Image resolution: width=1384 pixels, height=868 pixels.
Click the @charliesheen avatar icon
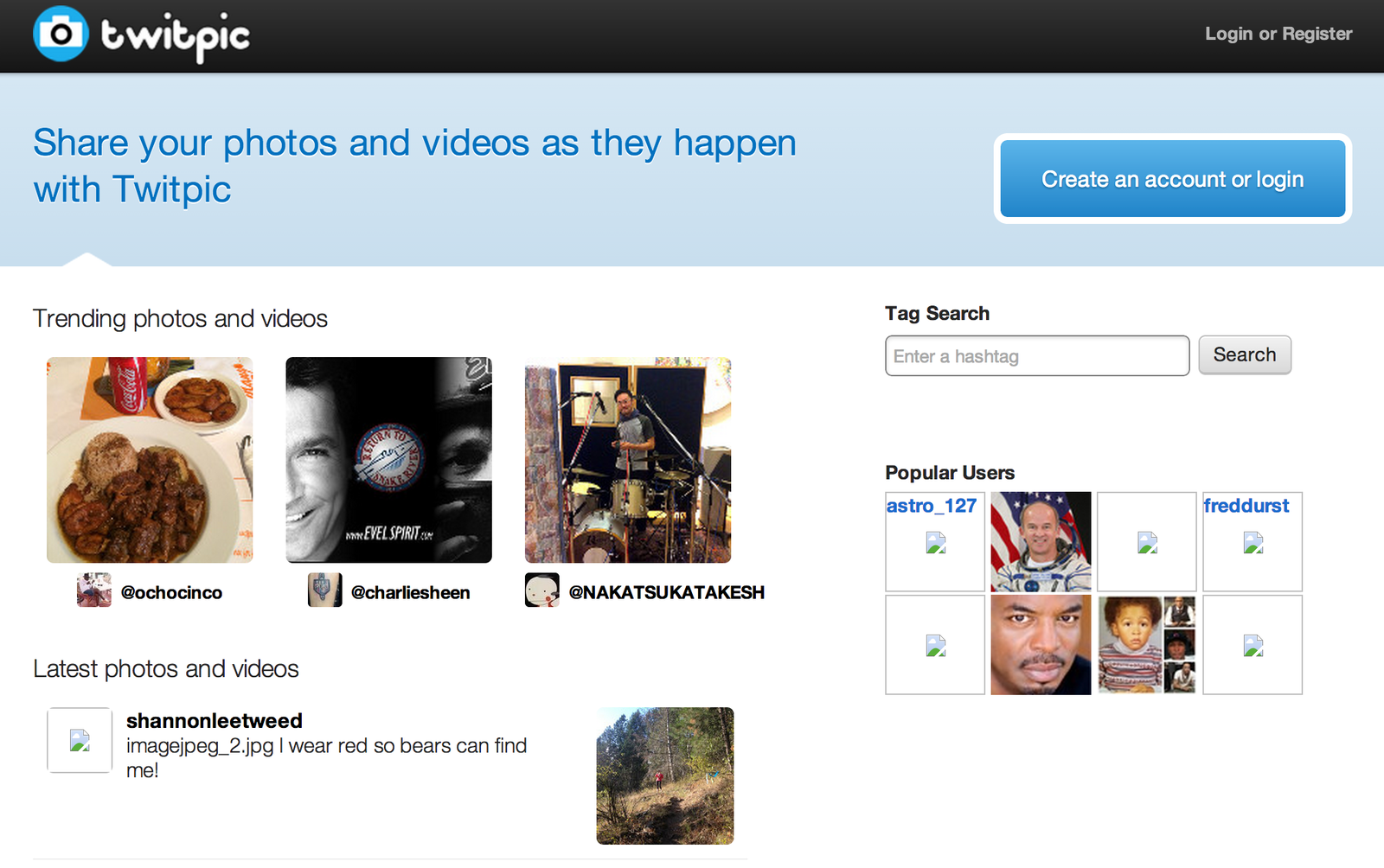point(325,590)
